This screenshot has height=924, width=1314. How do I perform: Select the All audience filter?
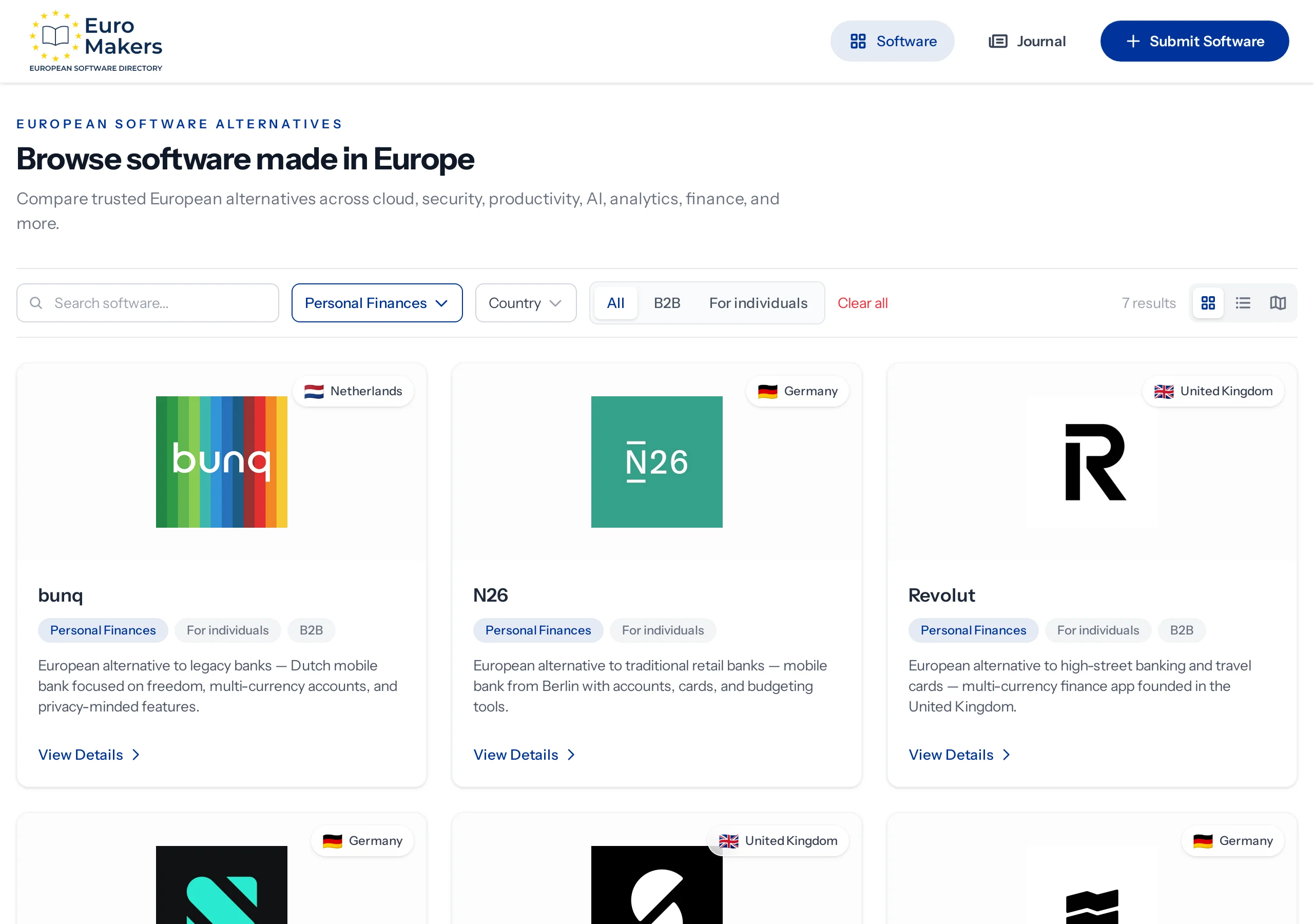pyautogui.click(x=616, y=303)
